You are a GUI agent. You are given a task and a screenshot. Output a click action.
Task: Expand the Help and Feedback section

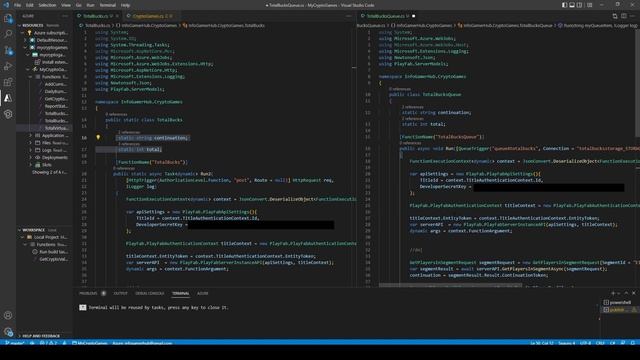click(44, 336)
